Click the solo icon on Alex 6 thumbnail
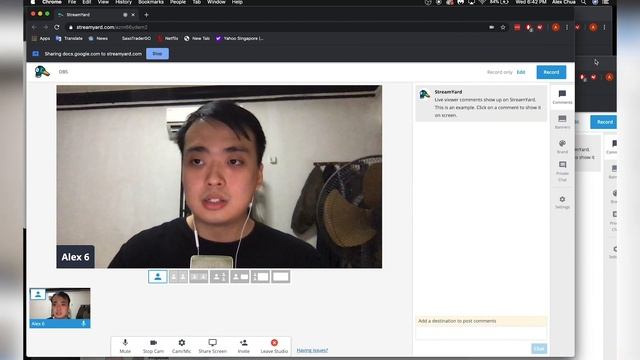The image size is (640, 360). click(38, 294)
